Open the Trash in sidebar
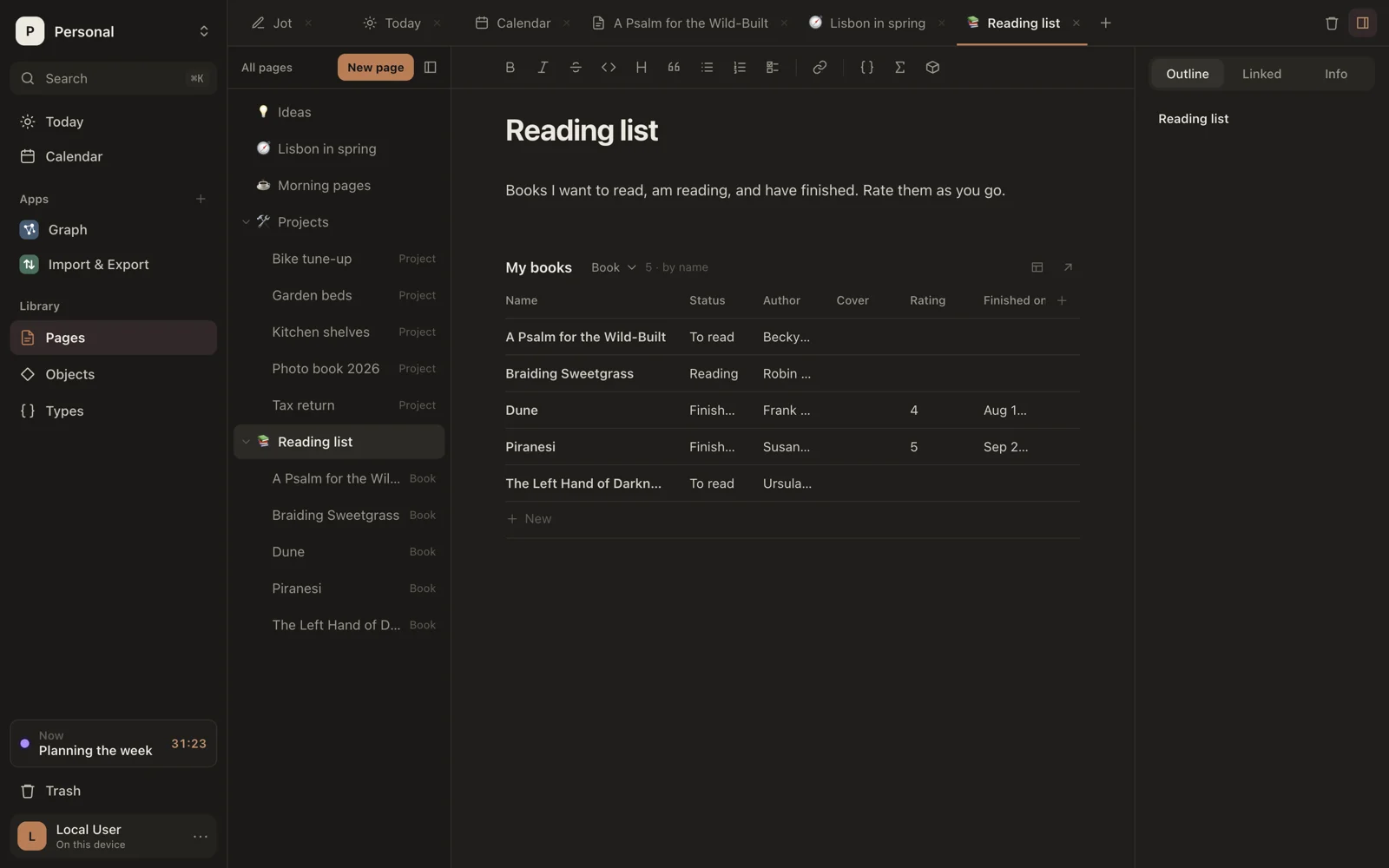This screenshot has height=868, width=1389. [x=114, y=792]
